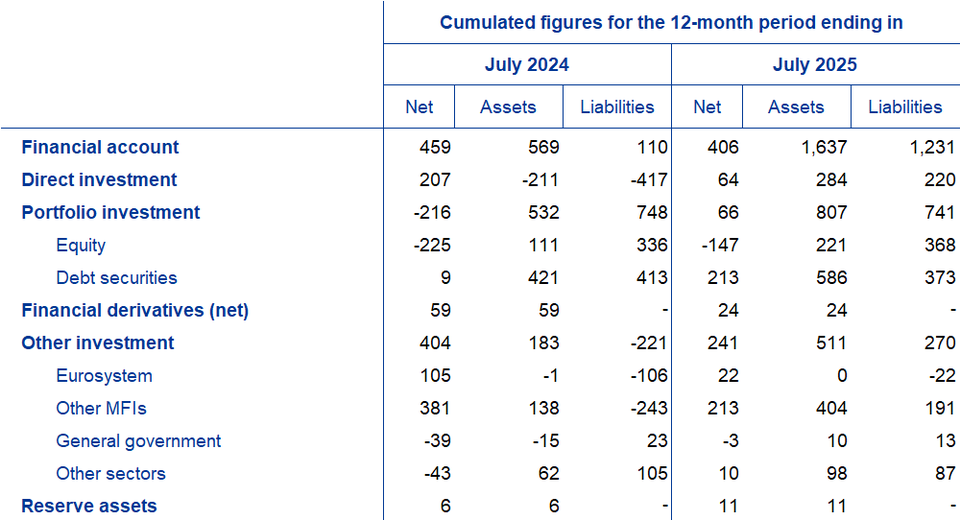Select Financial derivatives (net) row label
Image resolution: width=960 pixels, height=520 pixels.
tap(135, 310)
